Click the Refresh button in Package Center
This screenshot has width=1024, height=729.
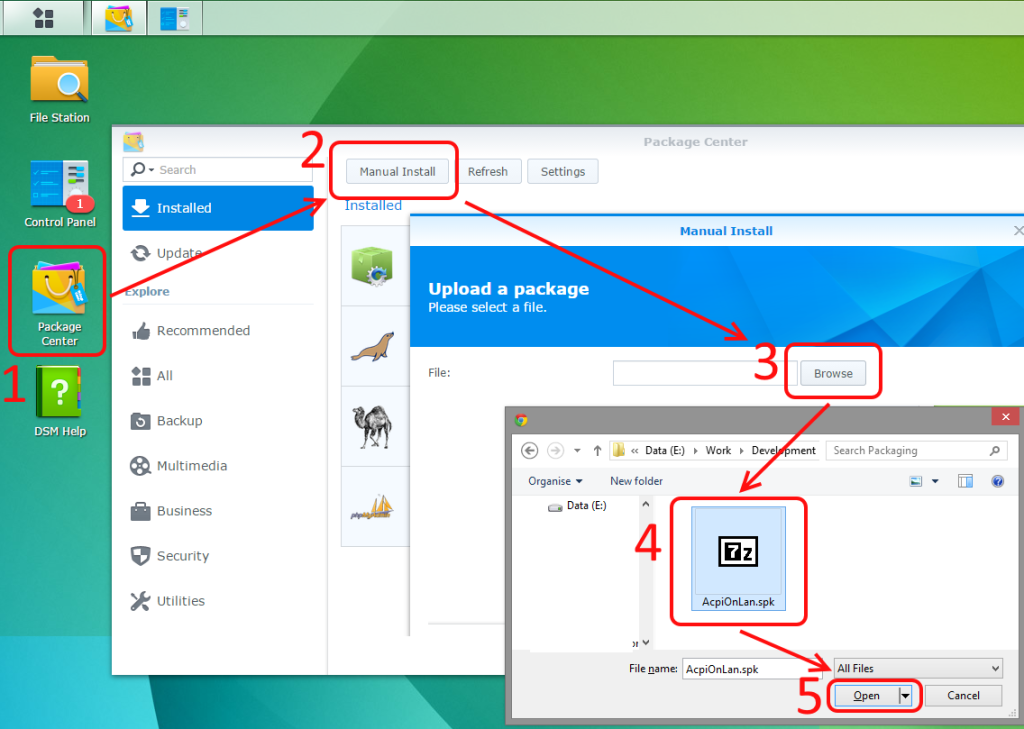click(487, 171)
